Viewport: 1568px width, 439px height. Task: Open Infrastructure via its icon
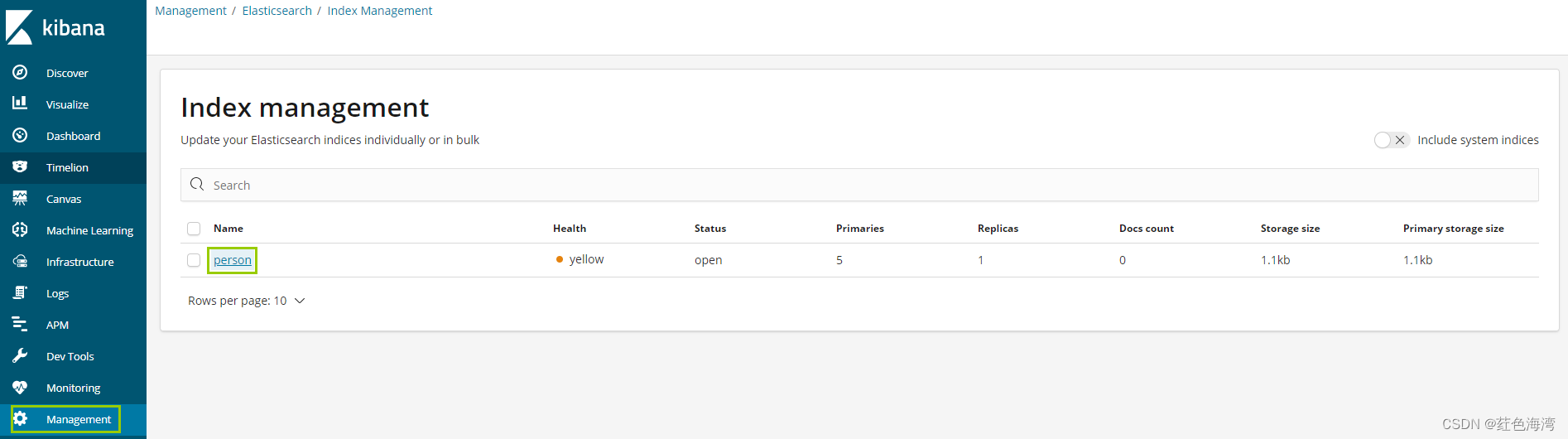20,261
